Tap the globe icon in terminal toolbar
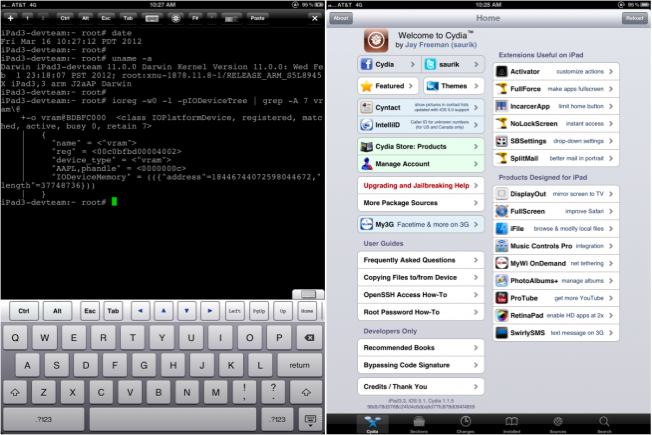This screenshot has height=435, width=652. pyautogui.click(x=176, y=18)
